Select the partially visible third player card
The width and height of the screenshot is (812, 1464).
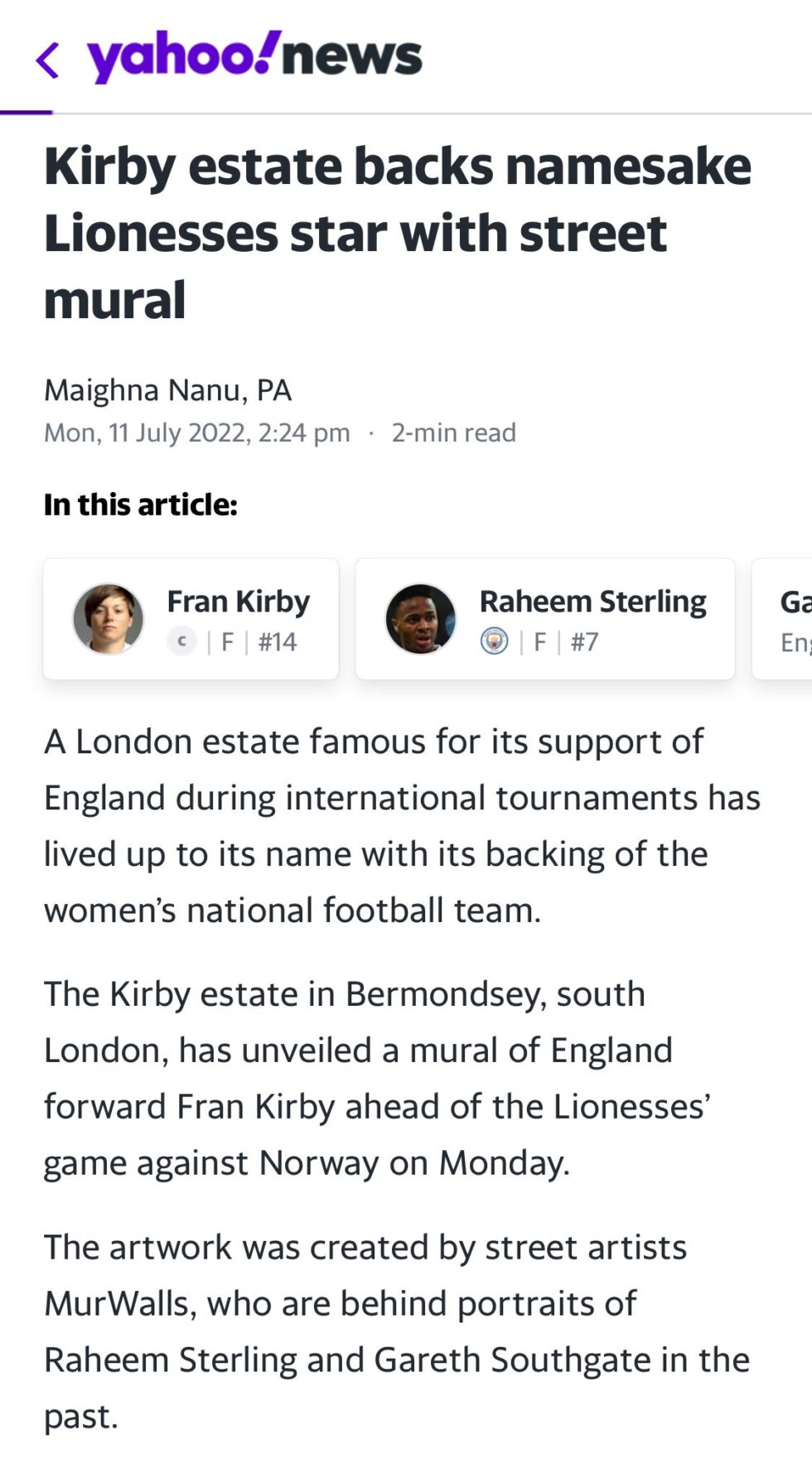click(783, 619)
